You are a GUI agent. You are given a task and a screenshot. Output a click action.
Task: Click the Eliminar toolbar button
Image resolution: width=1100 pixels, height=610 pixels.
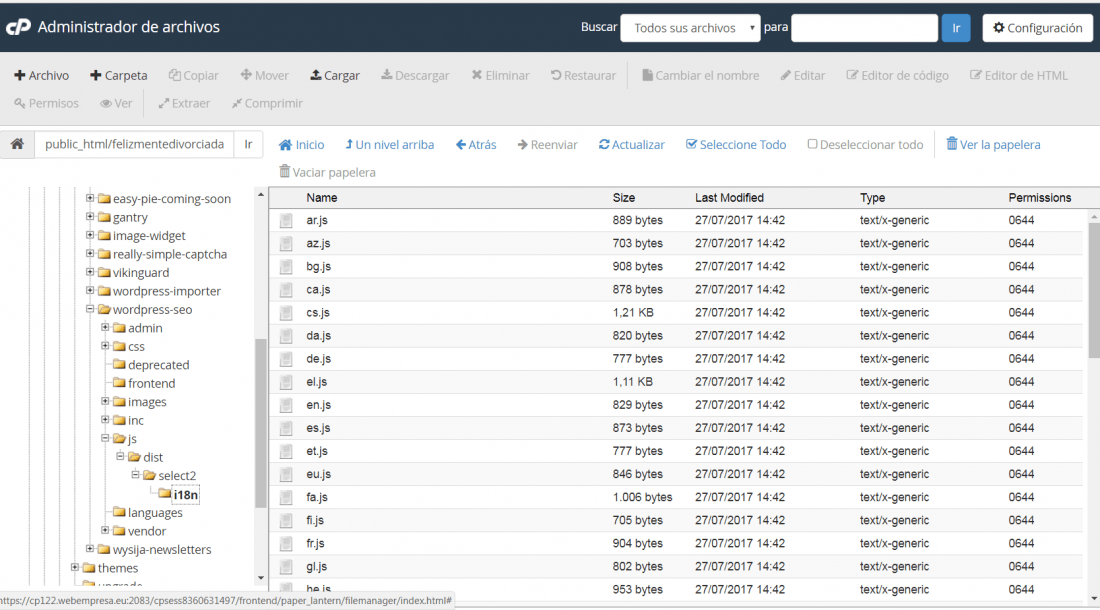tap(500, 75)
